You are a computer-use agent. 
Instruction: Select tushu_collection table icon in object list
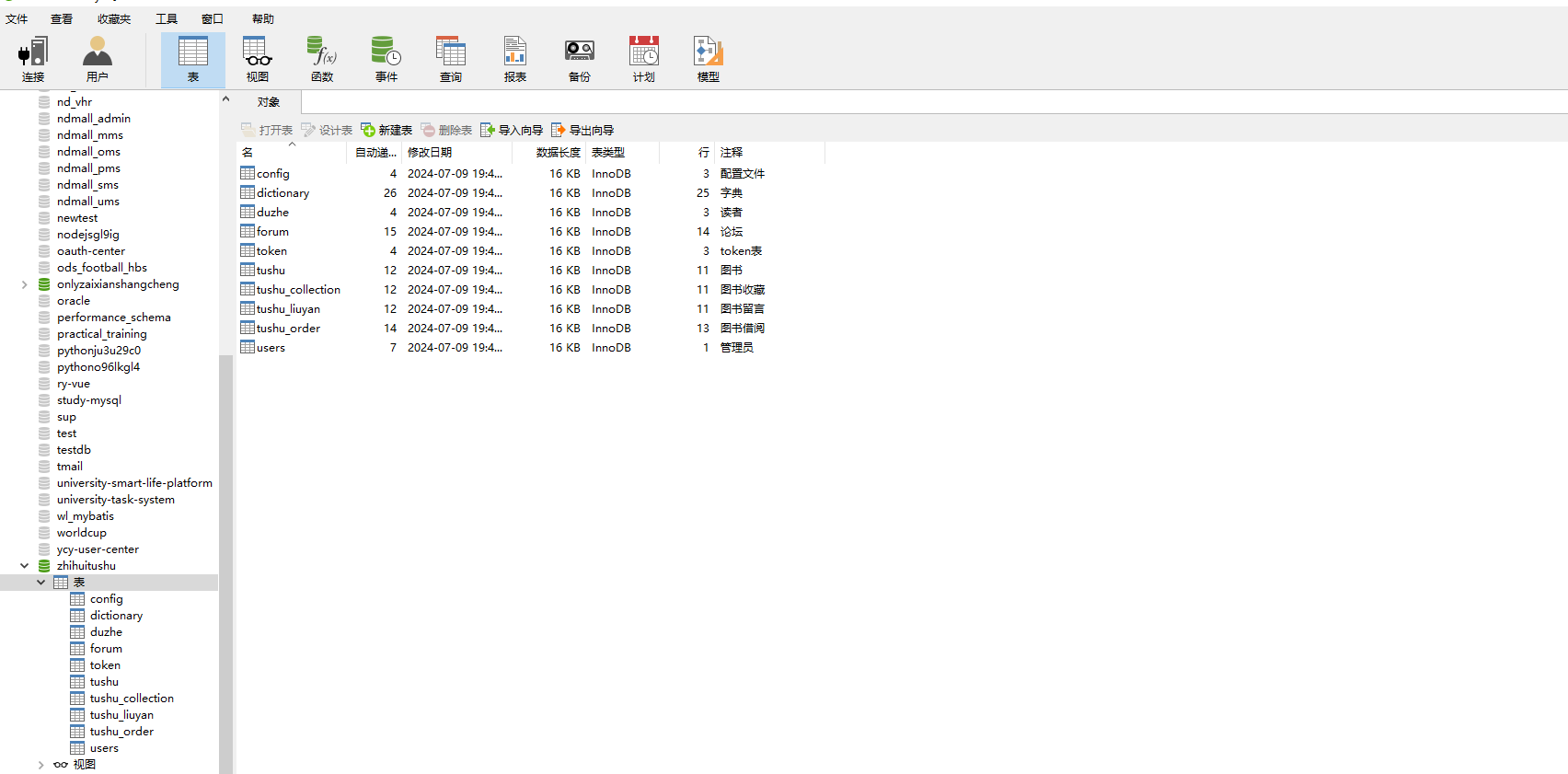coord(248,289)
